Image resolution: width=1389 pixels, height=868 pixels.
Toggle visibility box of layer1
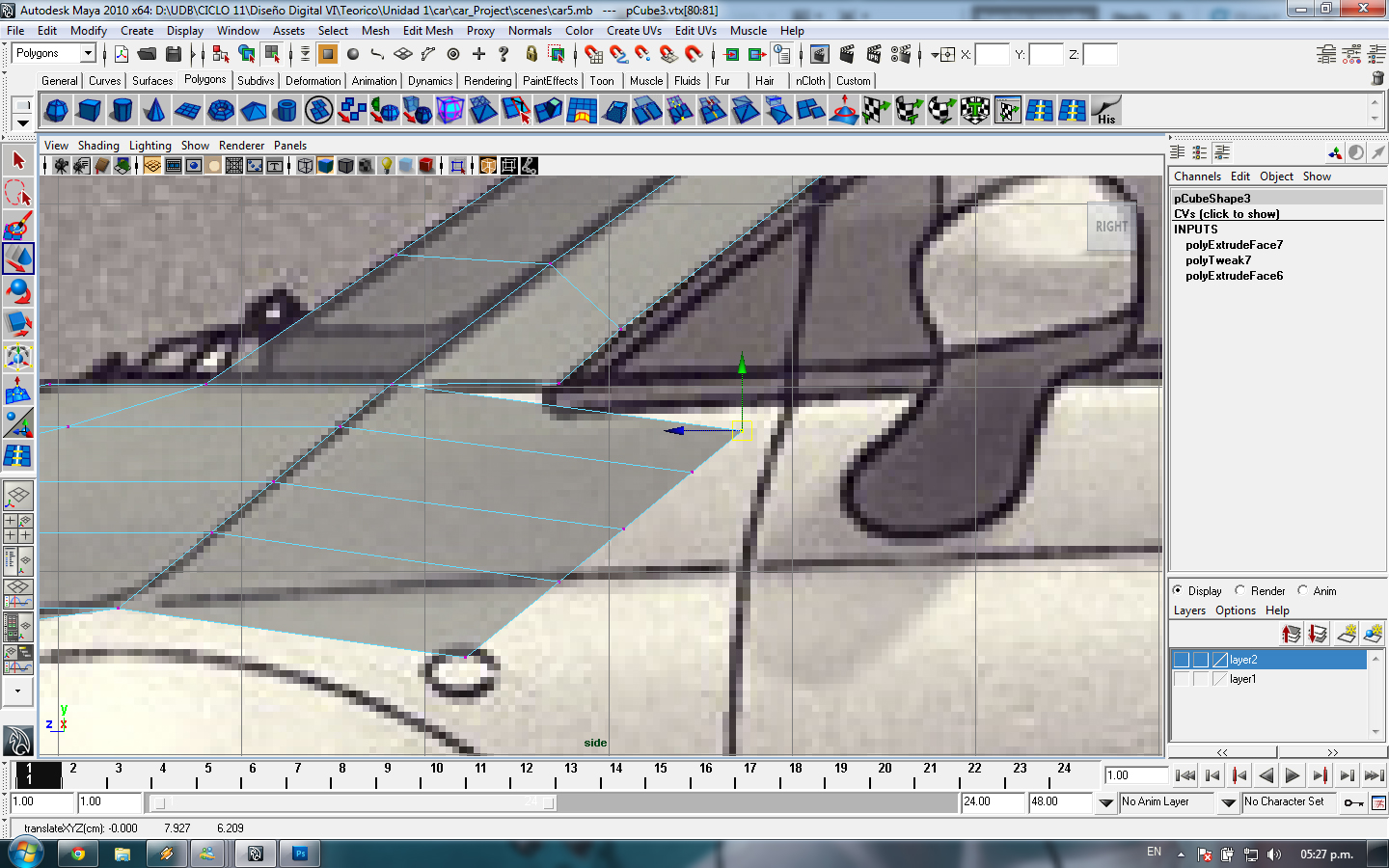pos(1182,679)
